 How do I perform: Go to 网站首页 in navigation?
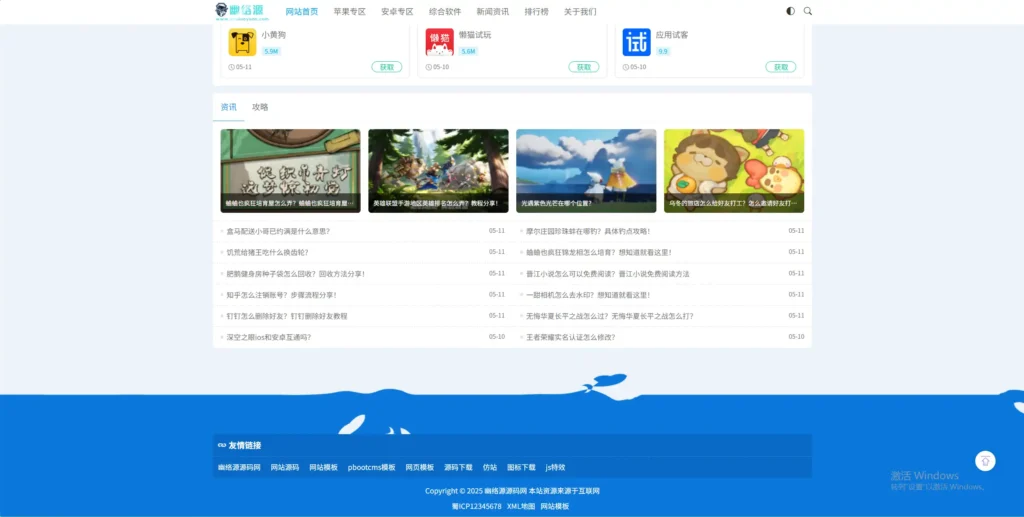click(302, 12)
